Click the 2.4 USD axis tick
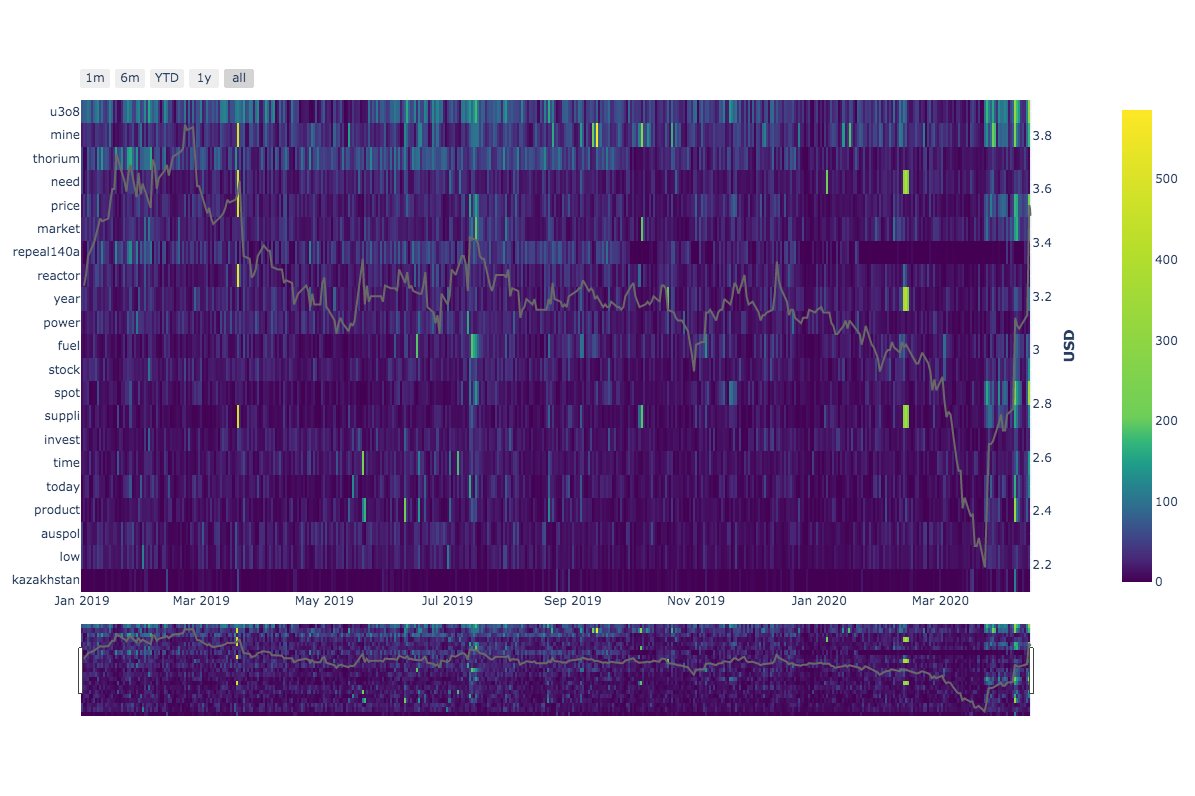The height and width of the screenshot is (796, 1195). tap(1042, 511)
